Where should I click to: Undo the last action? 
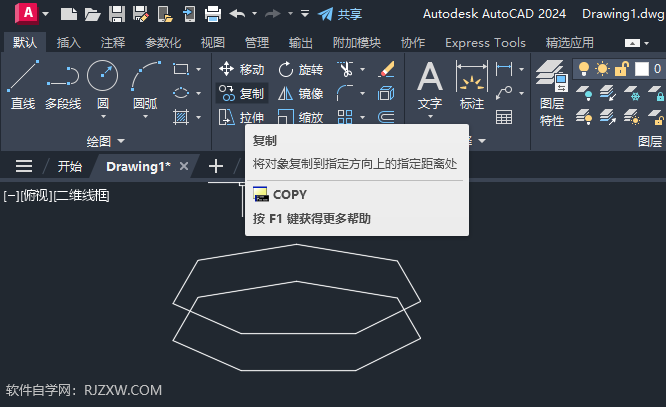point(237,14)
